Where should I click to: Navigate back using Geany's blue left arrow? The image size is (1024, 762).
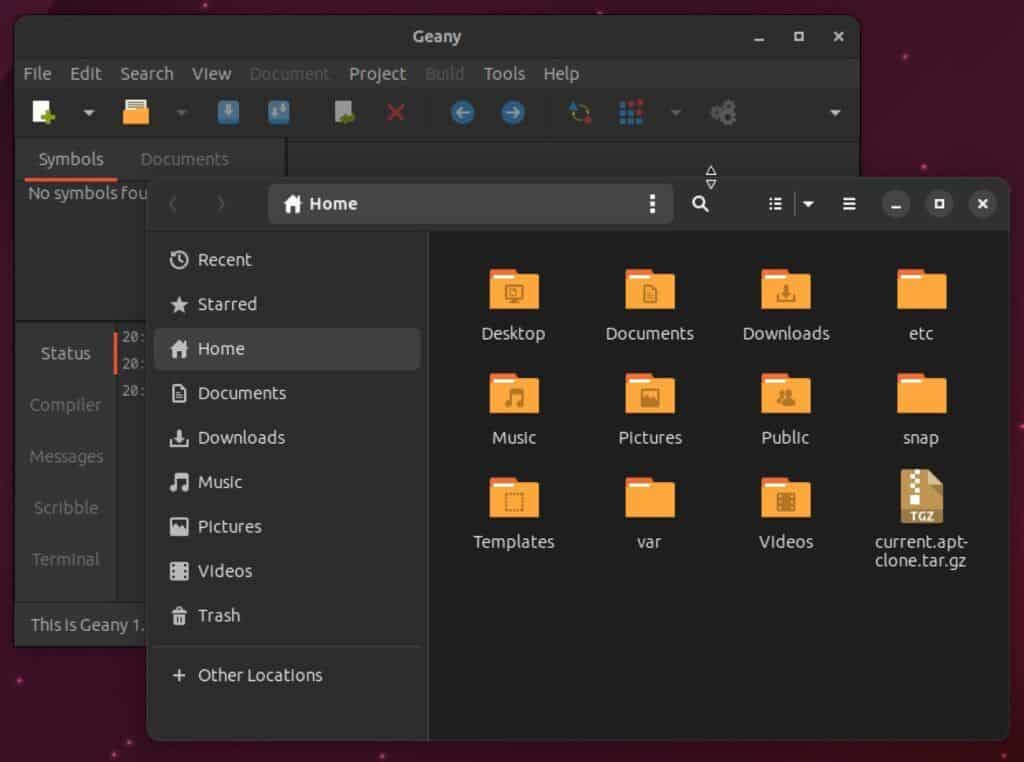pyautogui.click(x=462, y=112)
